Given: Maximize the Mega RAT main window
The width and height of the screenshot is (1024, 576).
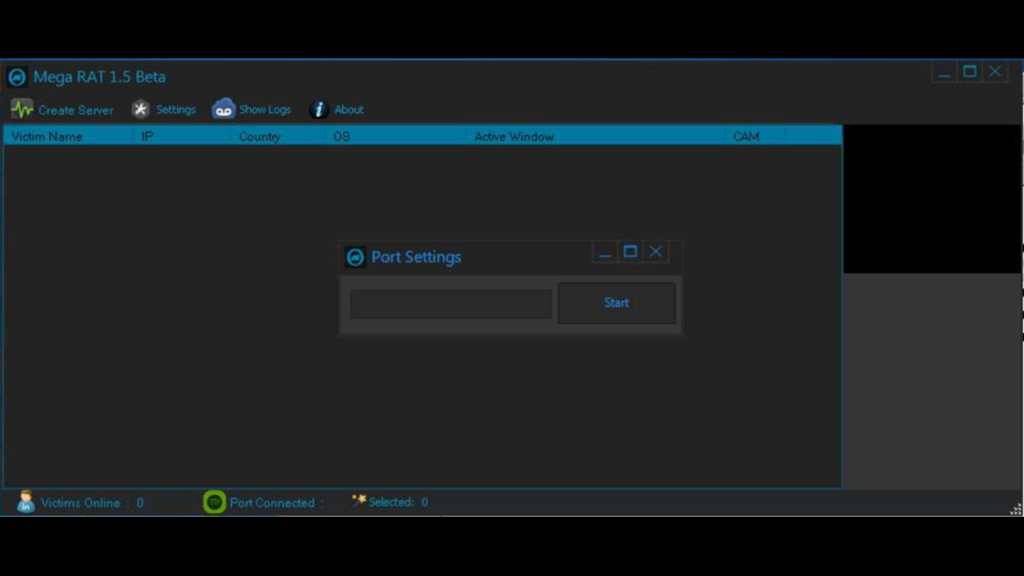Looking at the screenshot, I should tap(970, 72).
